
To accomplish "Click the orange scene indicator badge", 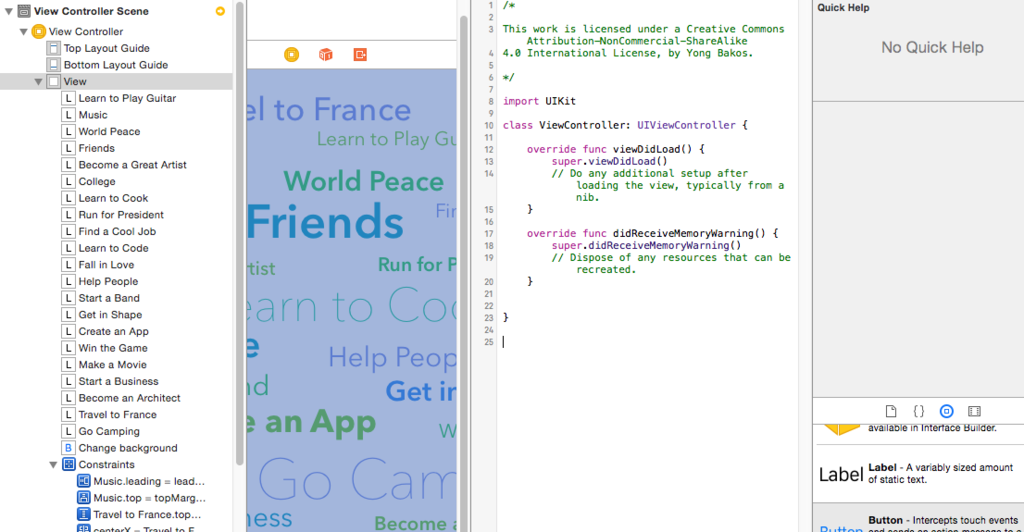I will tap(220, 11).
